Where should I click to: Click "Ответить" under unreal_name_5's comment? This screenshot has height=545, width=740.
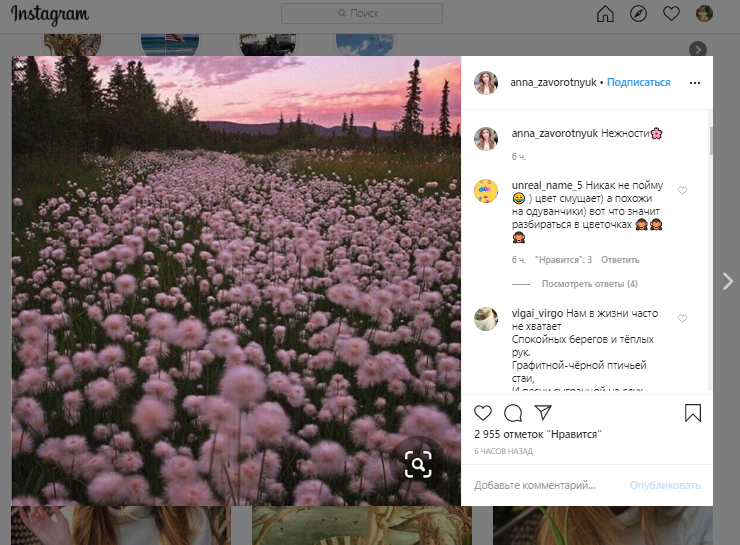point(620,260)
